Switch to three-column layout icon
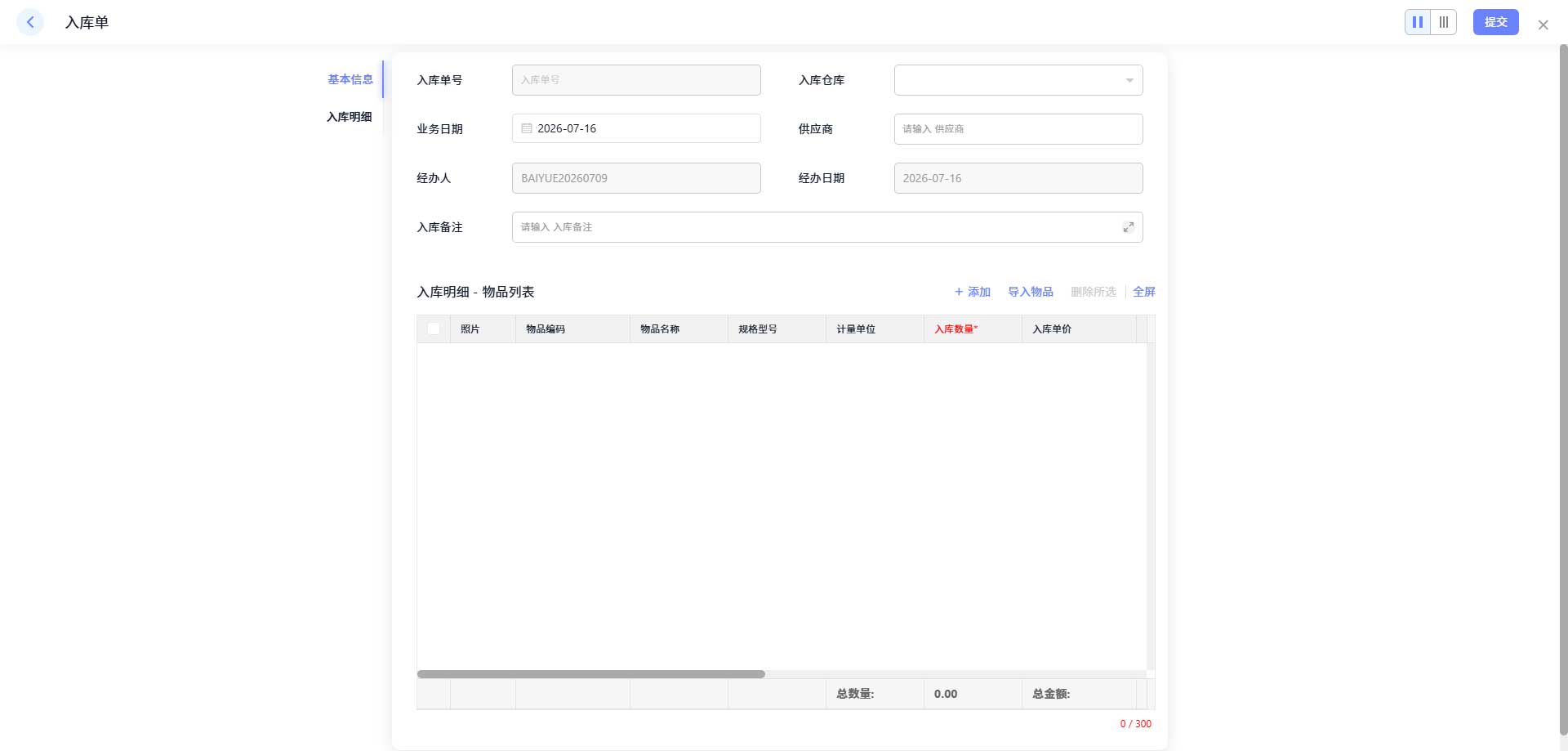Image resolution: width=1568 pixels, height=751 pixels. coord(1444,22)
